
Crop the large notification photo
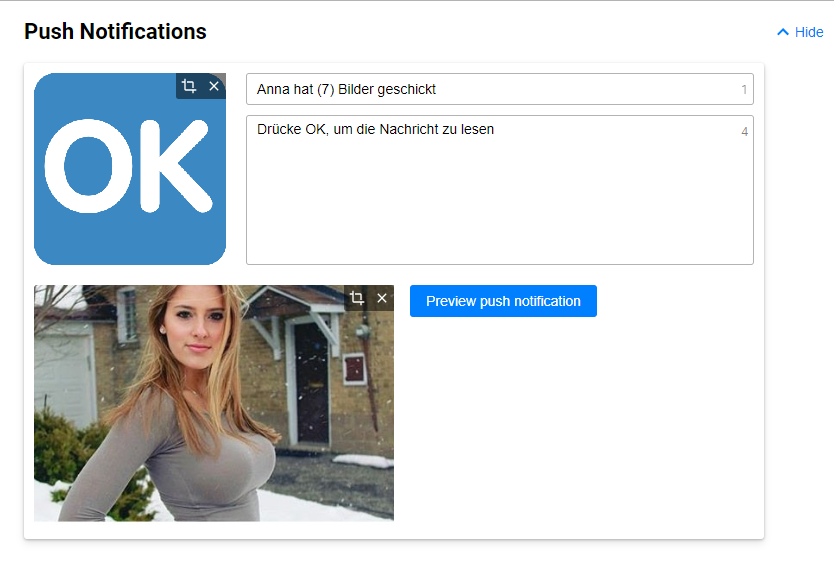pos(357,298)
